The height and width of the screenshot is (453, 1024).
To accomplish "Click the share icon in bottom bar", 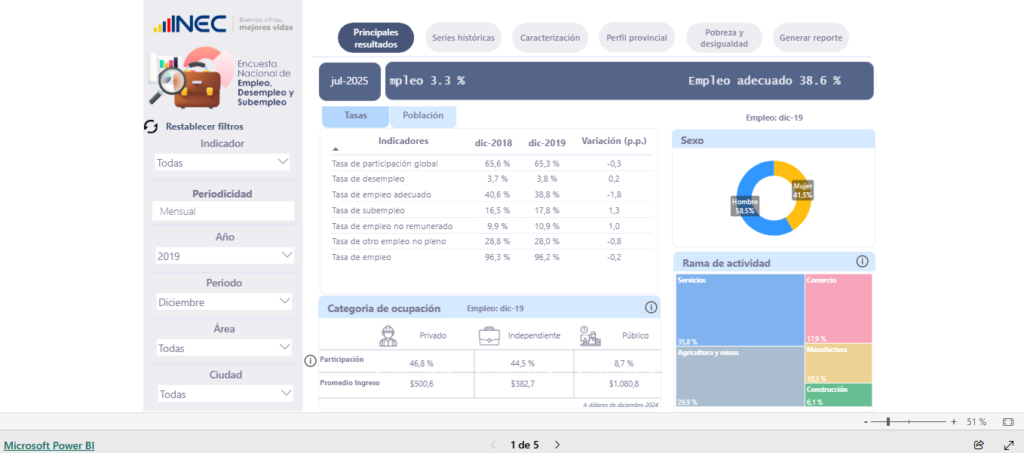I will 979,445.
